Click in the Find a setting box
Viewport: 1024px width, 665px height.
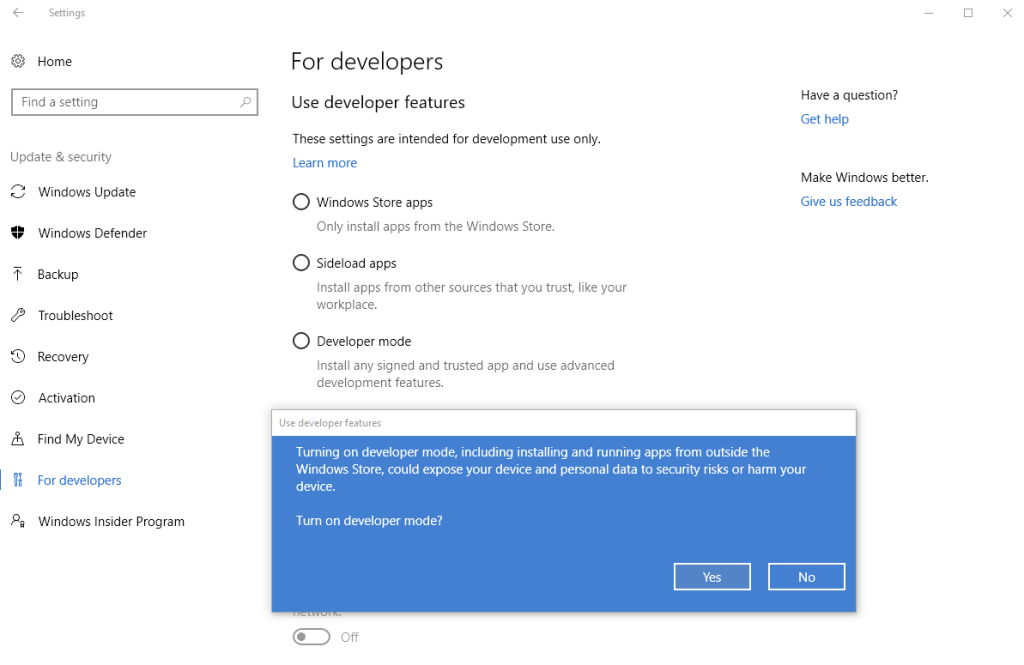click(125, 102)
